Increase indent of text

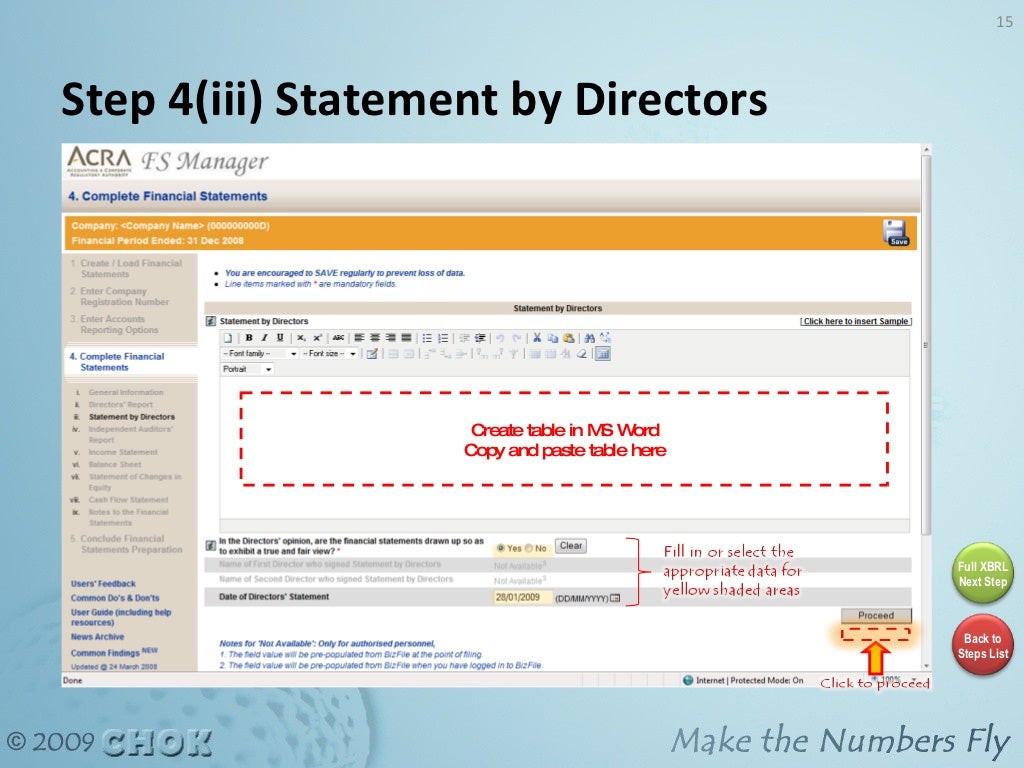pos(480,338)
